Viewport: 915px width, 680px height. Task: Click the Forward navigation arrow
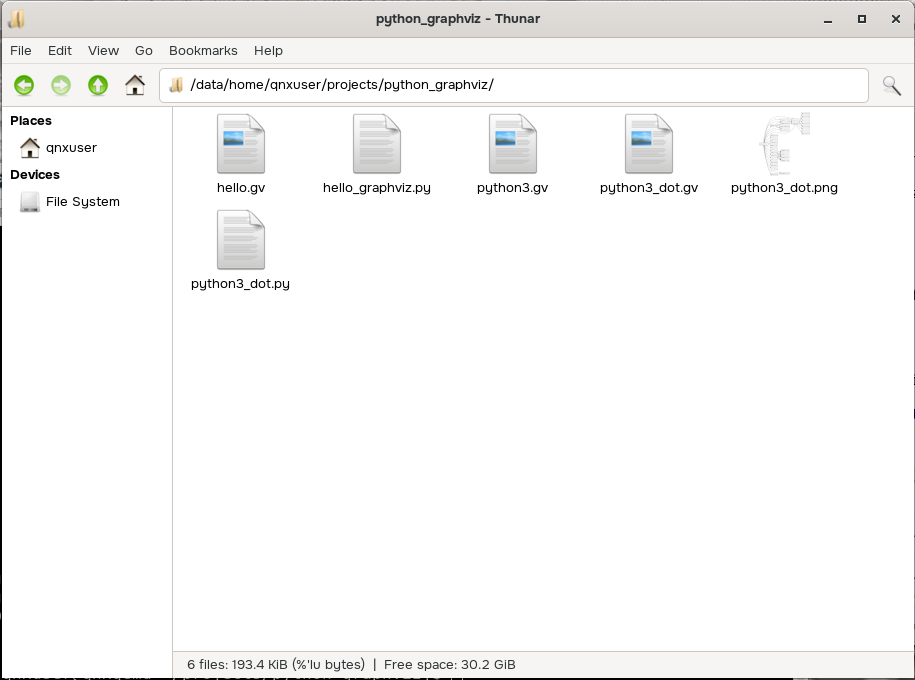pos(61,86)
